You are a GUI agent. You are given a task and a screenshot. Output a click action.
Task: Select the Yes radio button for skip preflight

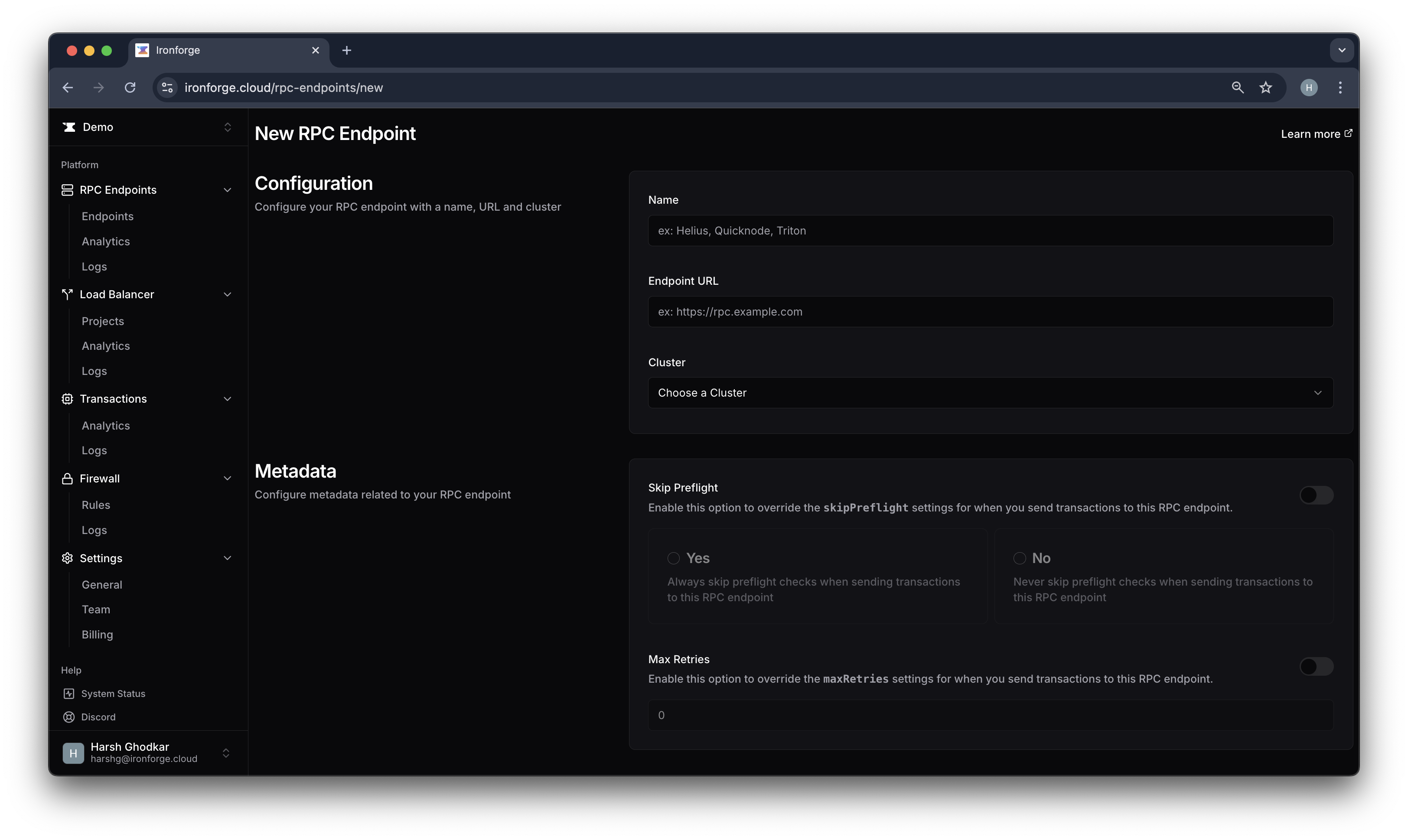674,558
